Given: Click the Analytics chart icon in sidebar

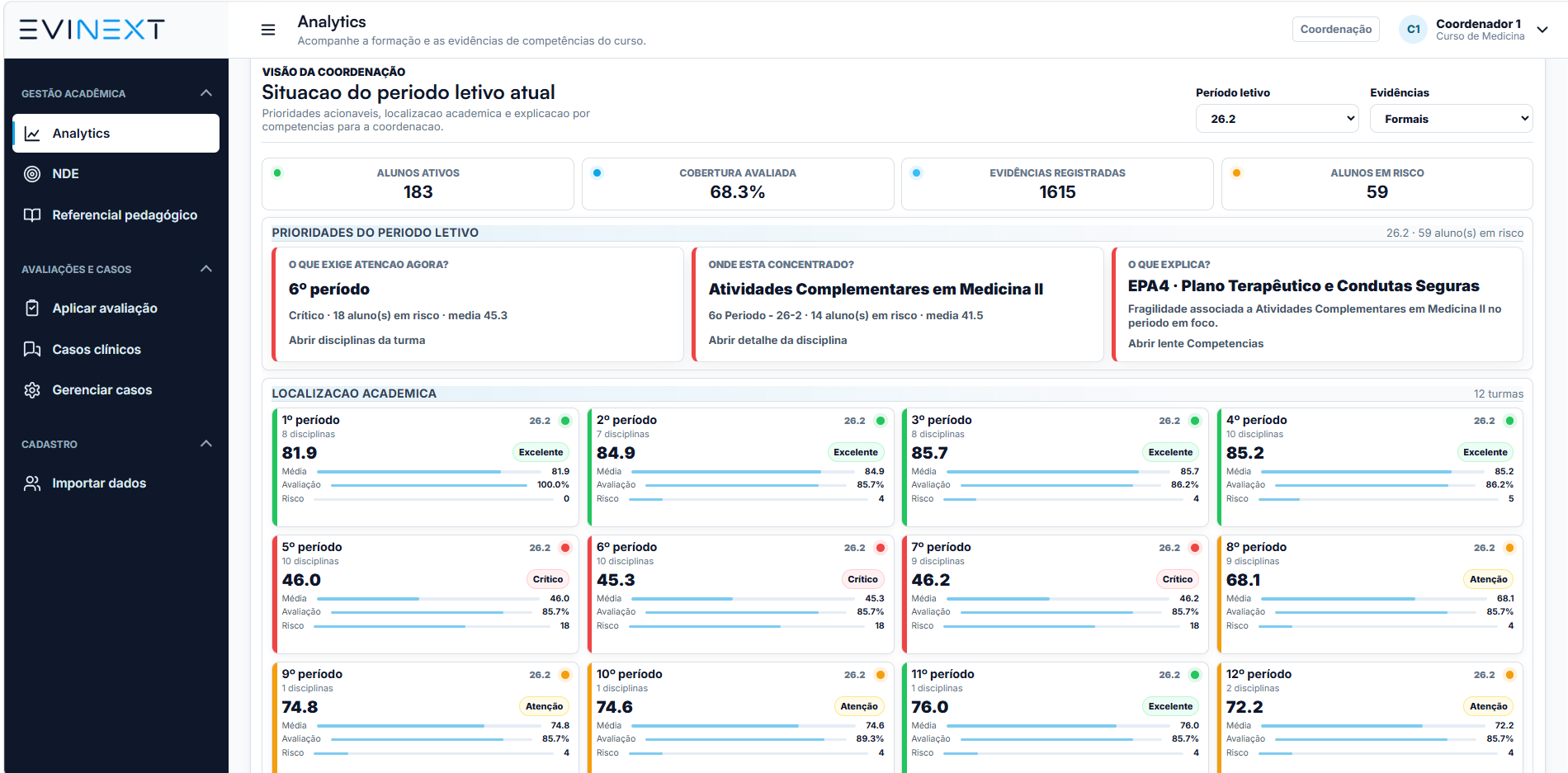Looking at the screenshot, I should pos(32,134).
